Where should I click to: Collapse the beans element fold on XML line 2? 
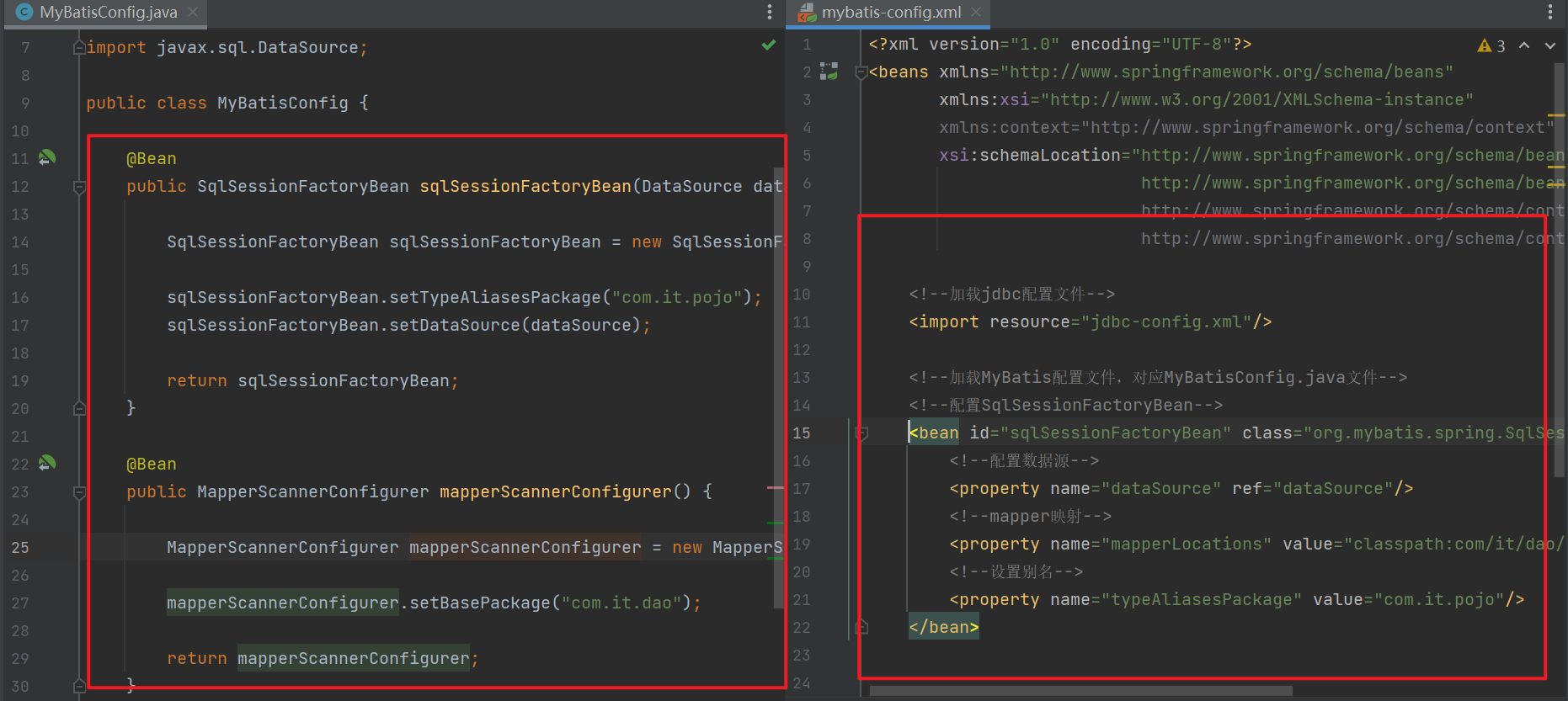[861, 72]
